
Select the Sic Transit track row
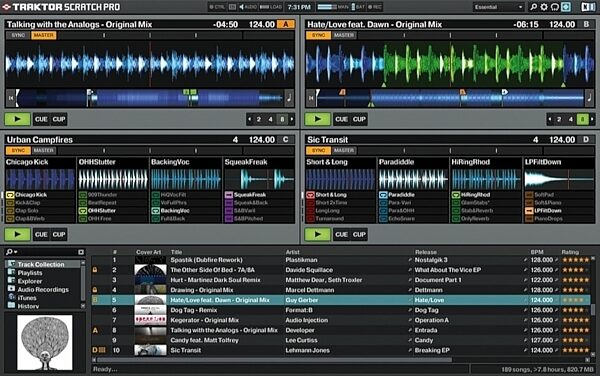click(x=341, y=350)
